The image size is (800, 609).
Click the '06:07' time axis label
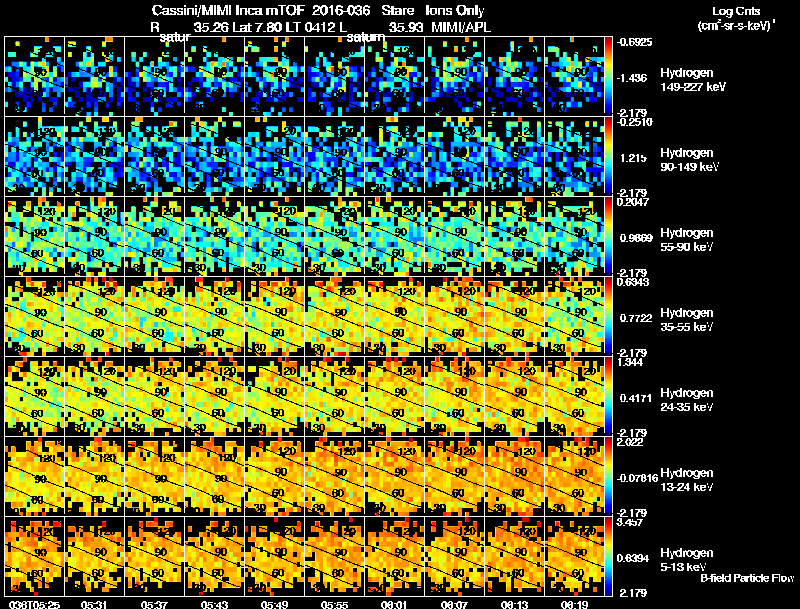tap(455, 604)
